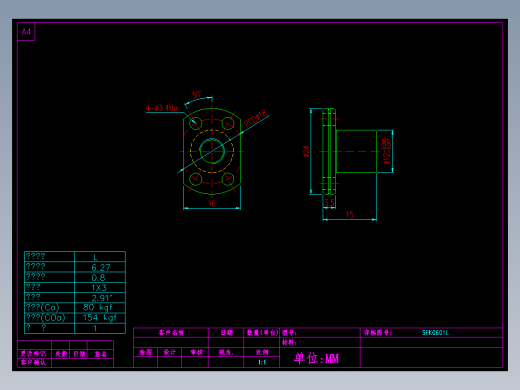This screenshot has height=390, width=520.
Task: Click the 比例 scale heading
Action: (x=262, y=352)
